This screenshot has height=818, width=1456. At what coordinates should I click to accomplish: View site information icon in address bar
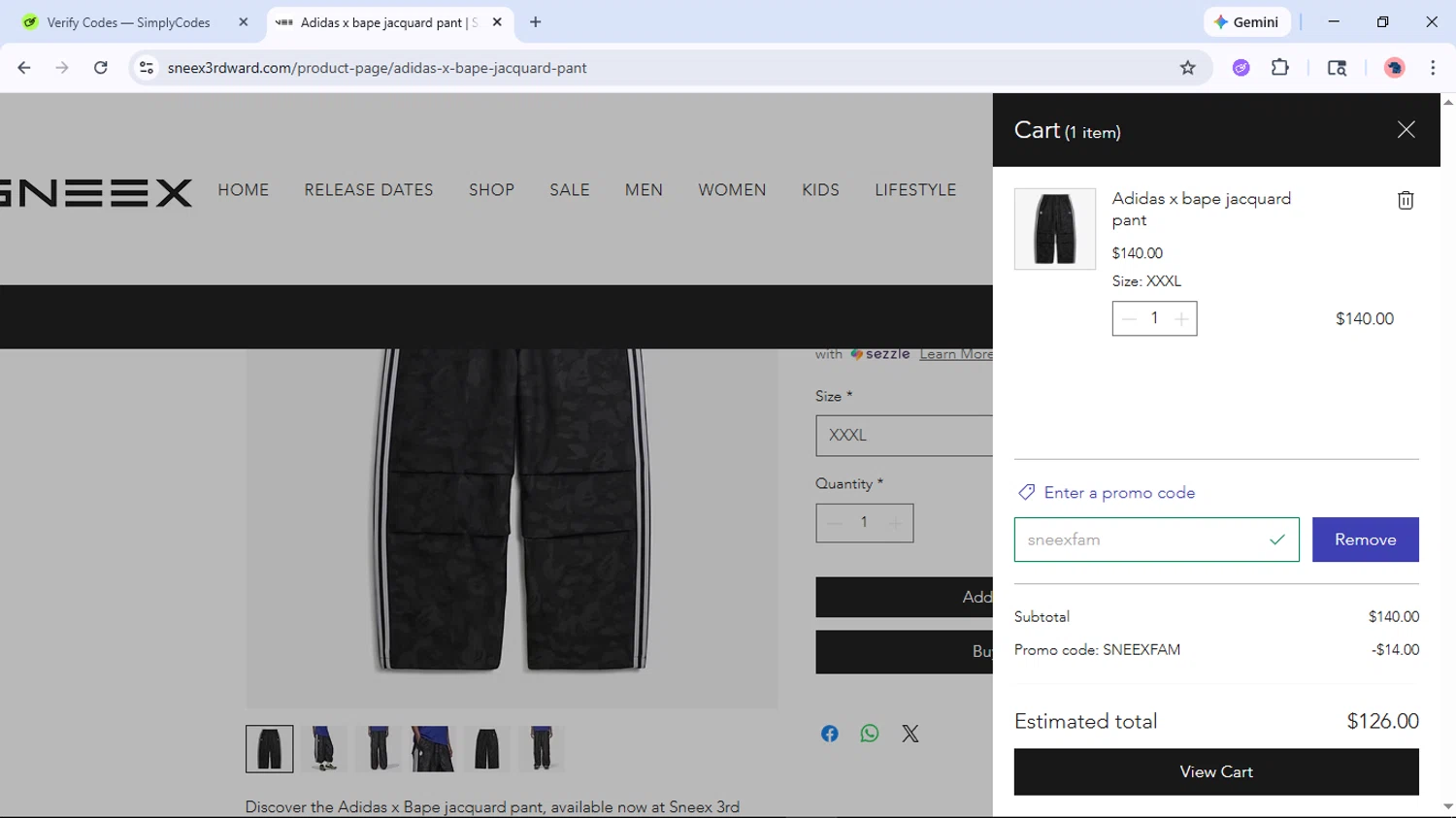pos(147,68)
